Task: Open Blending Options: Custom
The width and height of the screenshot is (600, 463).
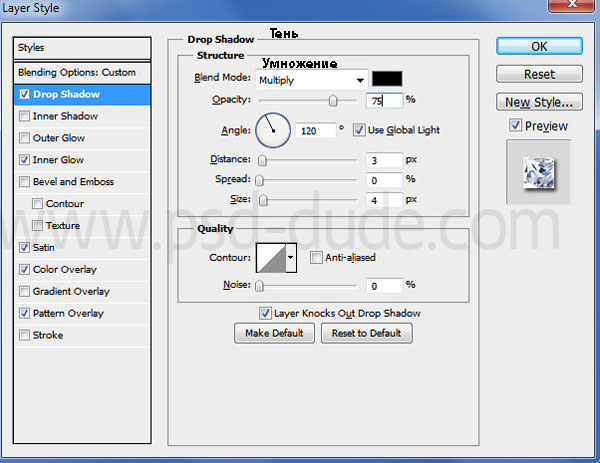Action: click(x=82, y=72)
